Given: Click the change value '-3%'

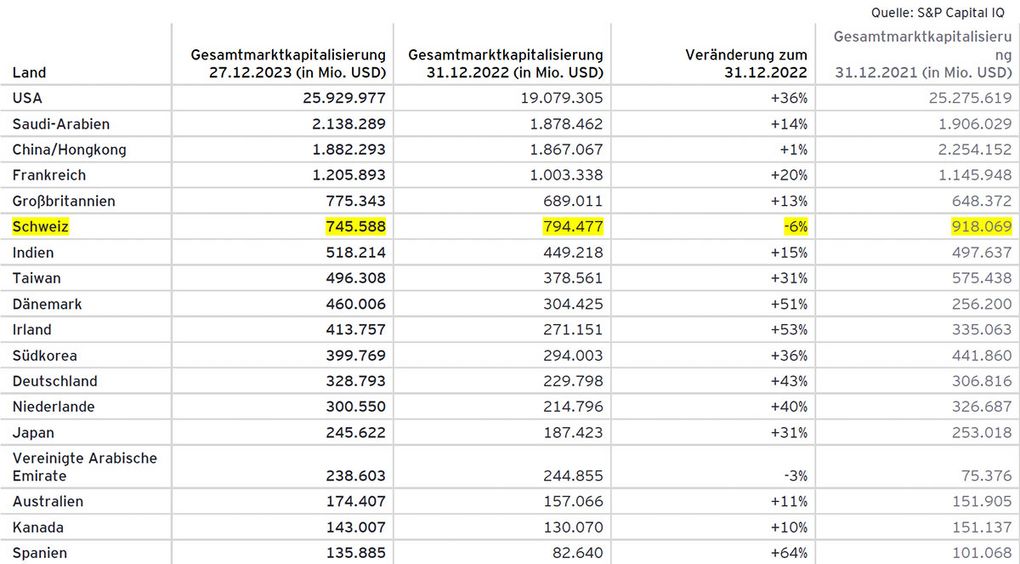Looking at the screenshot, I should 795,476.
